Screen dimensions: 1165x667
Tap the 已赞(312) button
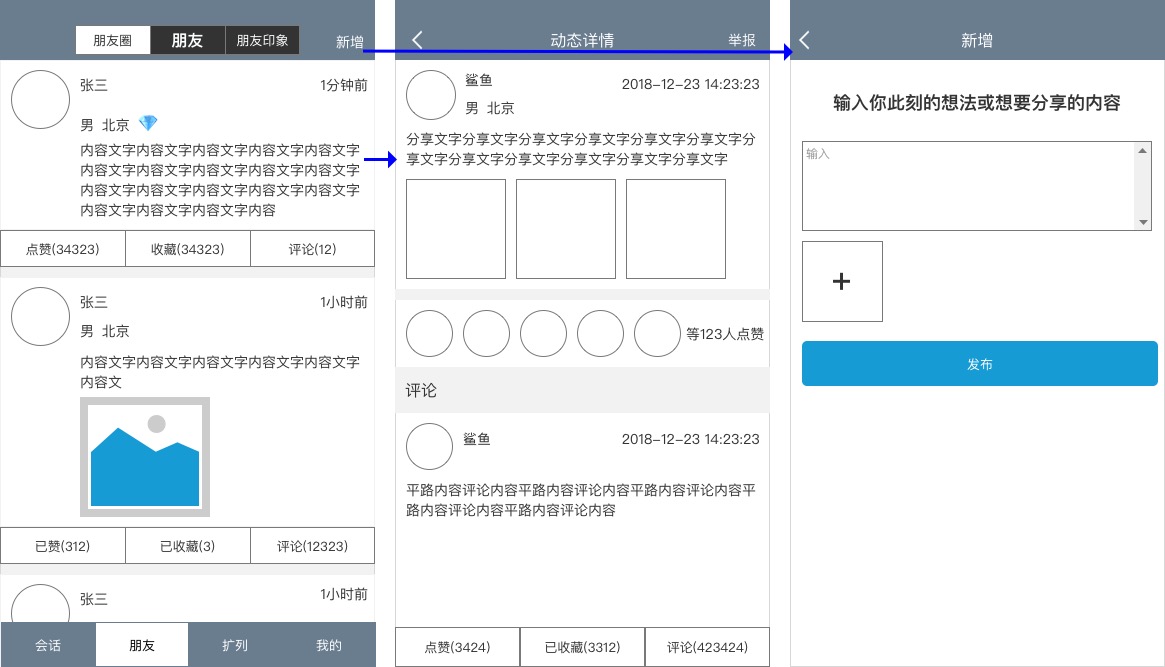[63, 546]
